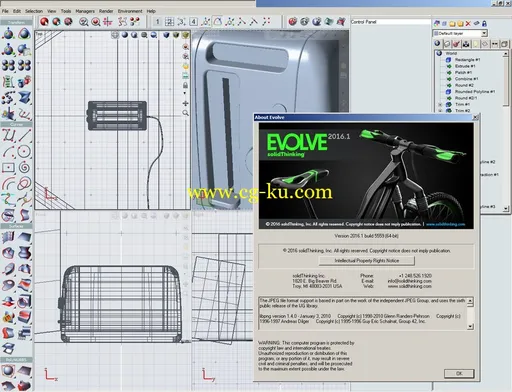512x392 pixels.
Task: Select the Line curve tool
Action: pos(24,135)
